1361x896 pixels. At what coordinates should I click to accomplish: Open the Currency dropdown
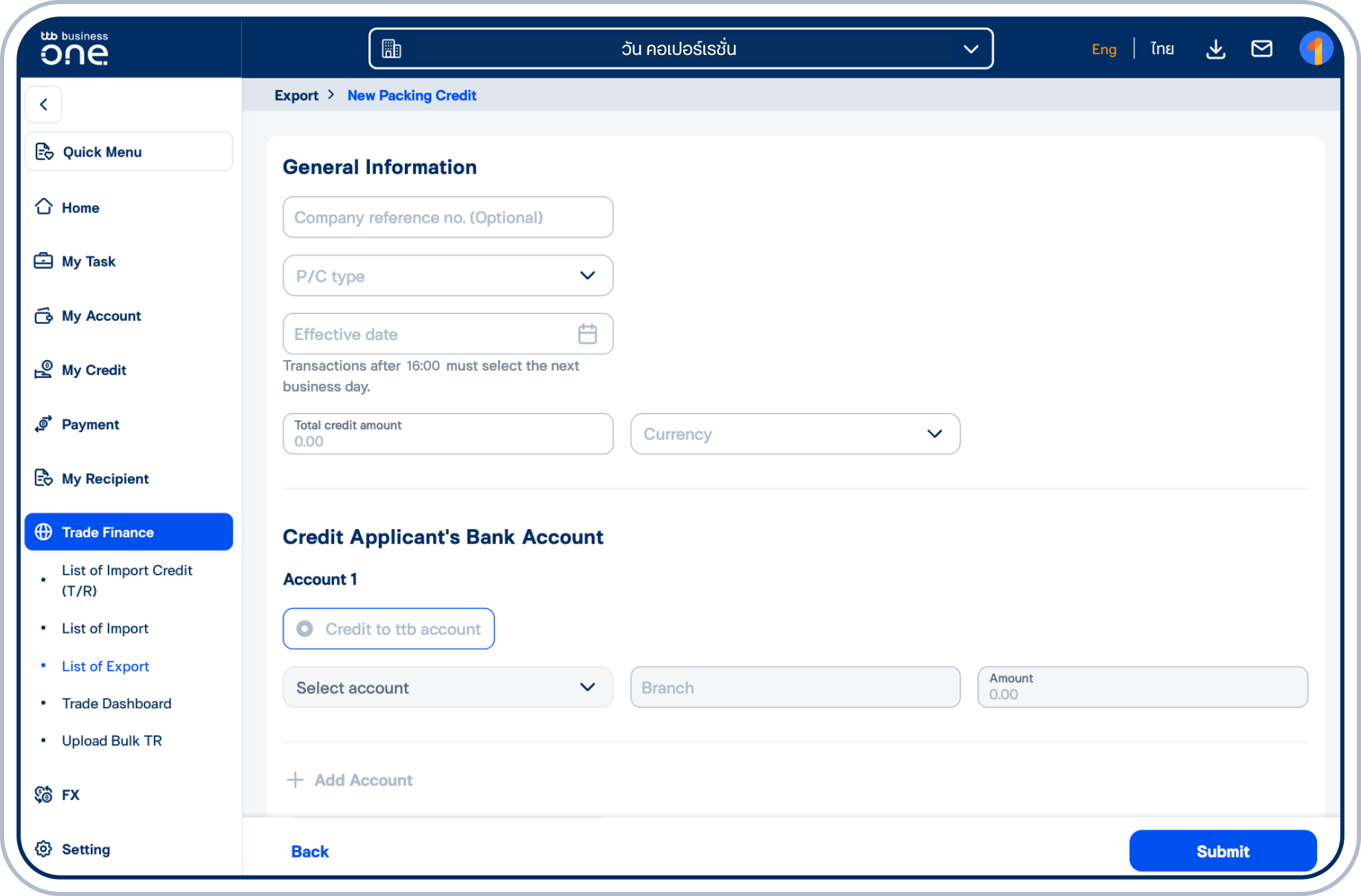click(795, 434)
